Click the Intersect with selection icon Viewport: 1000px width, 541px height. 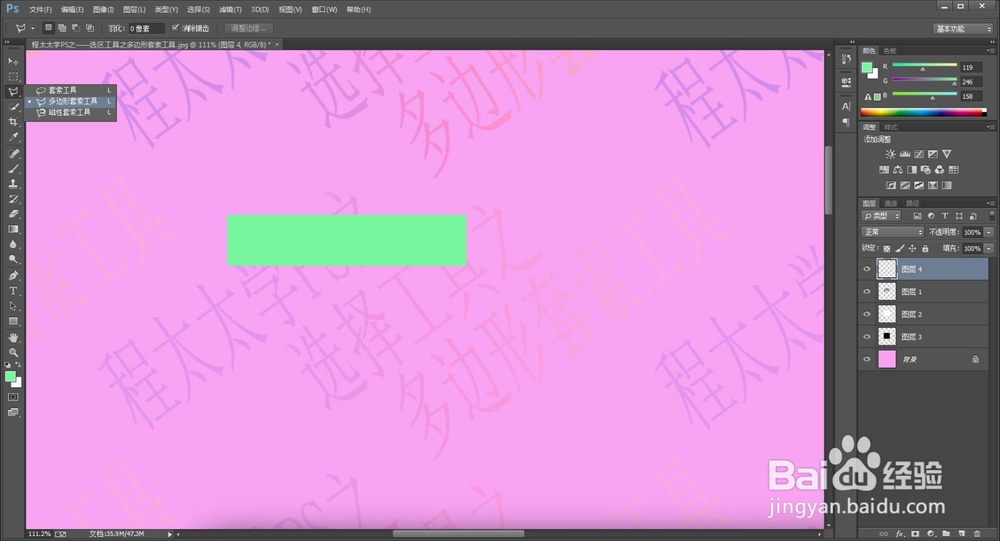[x=90, y=28]
